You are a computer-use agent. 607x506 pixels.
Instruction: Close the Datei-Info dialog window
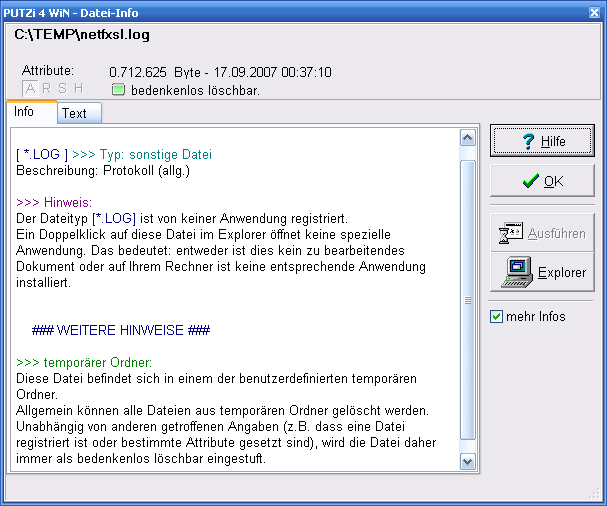[594, 12]
